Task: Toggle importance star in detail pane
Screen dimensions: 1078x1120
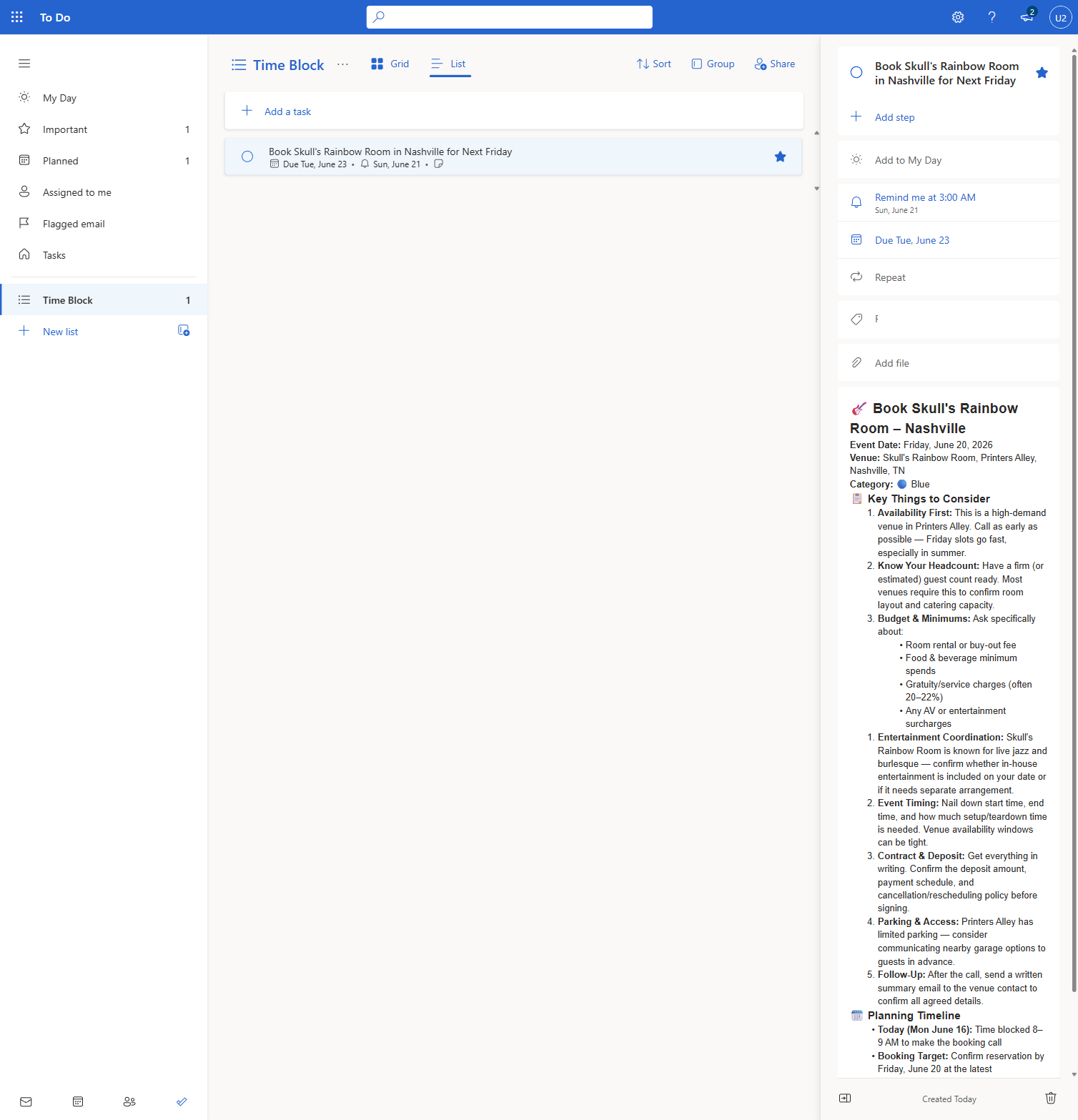Action: pyautogui.click(x=1042, y=72)
